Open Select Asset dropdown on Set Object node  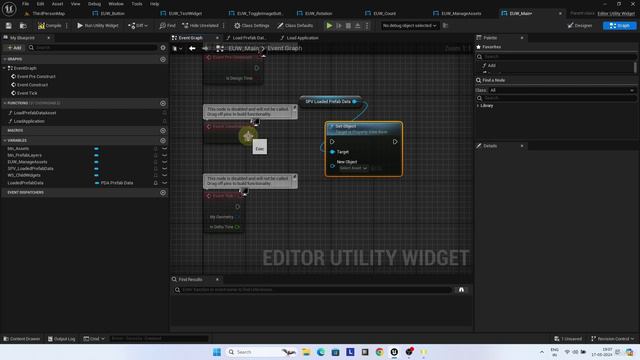point(353,168)
